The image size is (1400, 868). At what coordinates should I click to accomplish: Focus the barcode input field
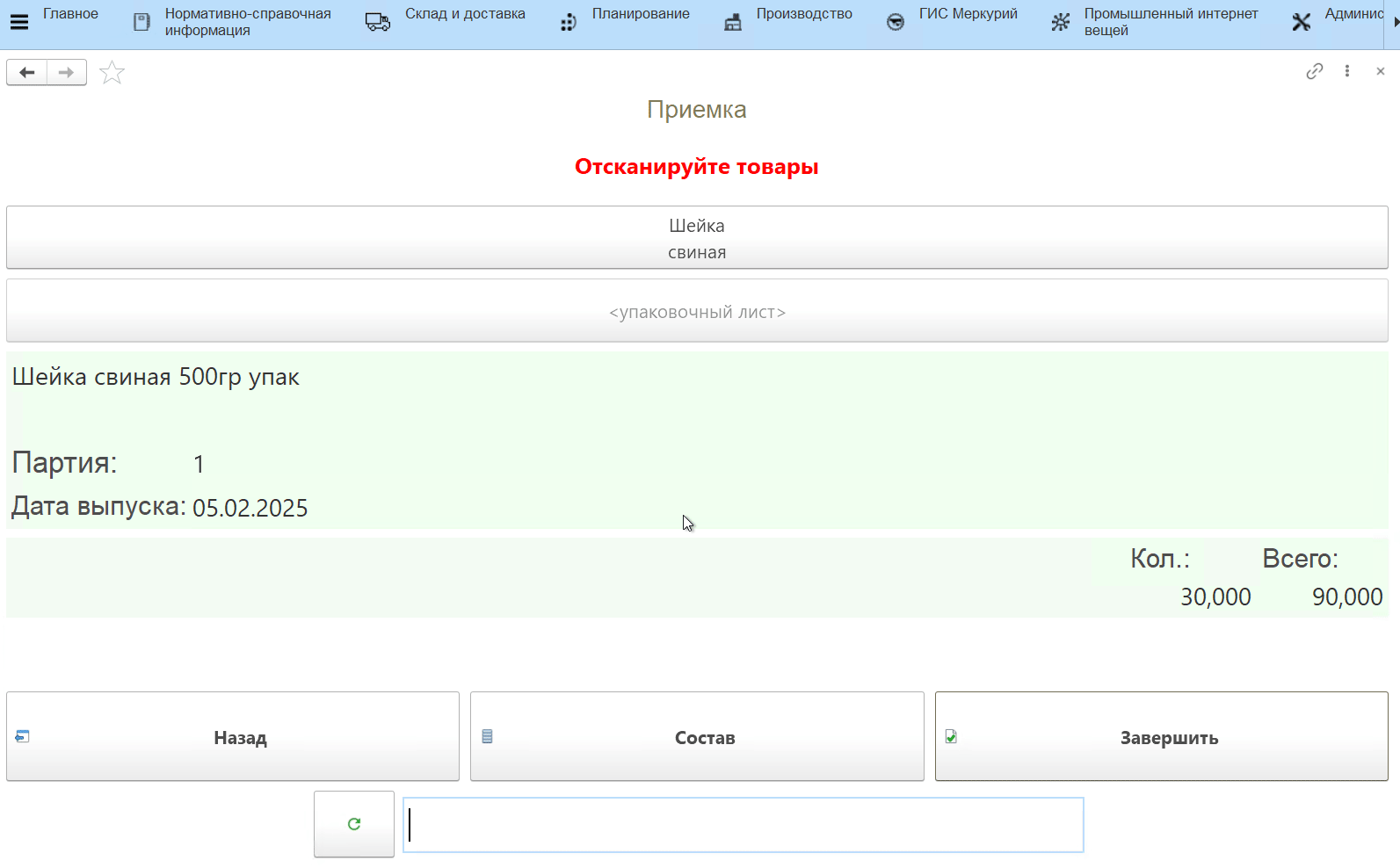tap(743, 825)
